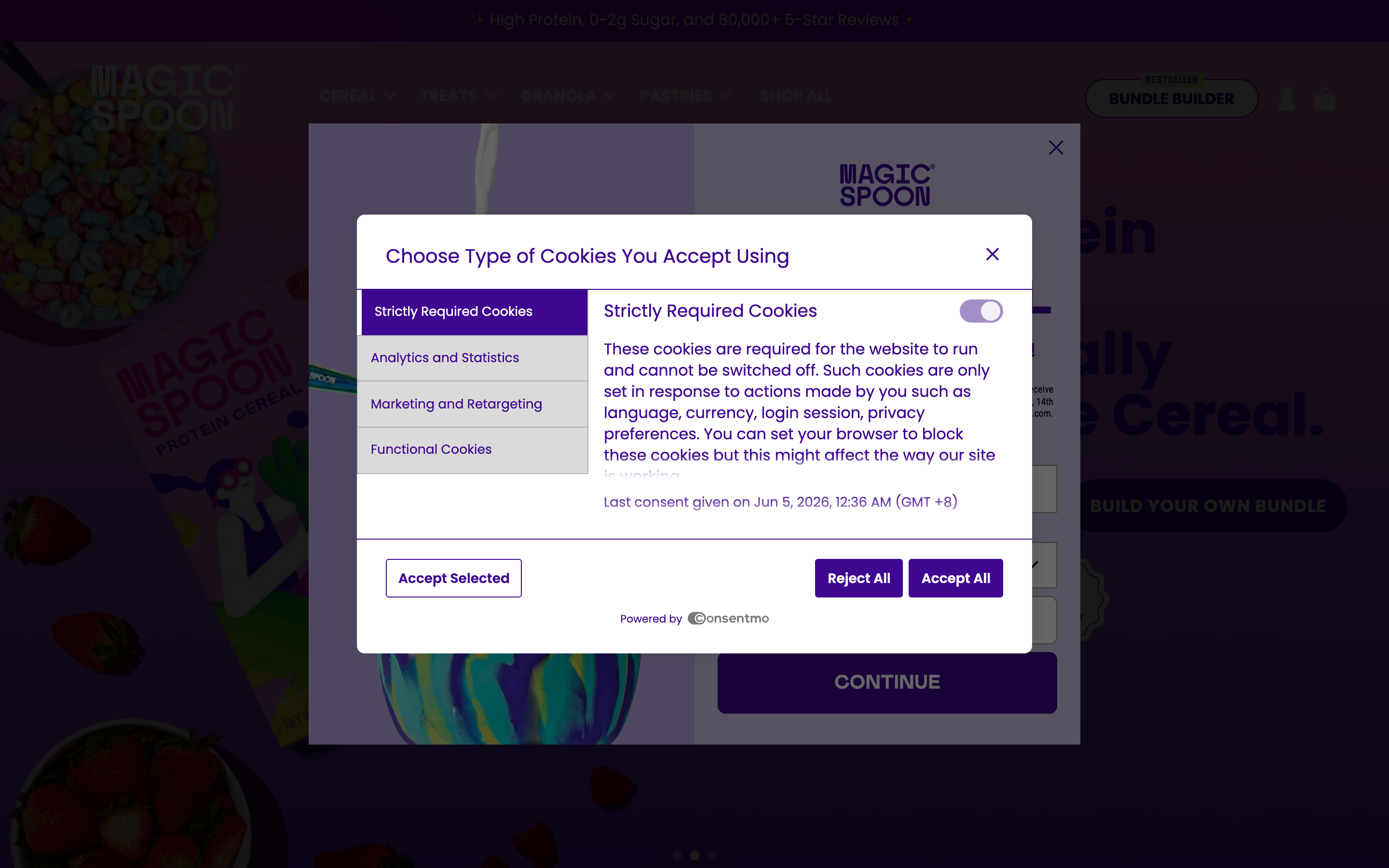Toggle the Strictly Required Cookies switch
This screenshot has height=868, width=1389.
[x=981, y=311]
